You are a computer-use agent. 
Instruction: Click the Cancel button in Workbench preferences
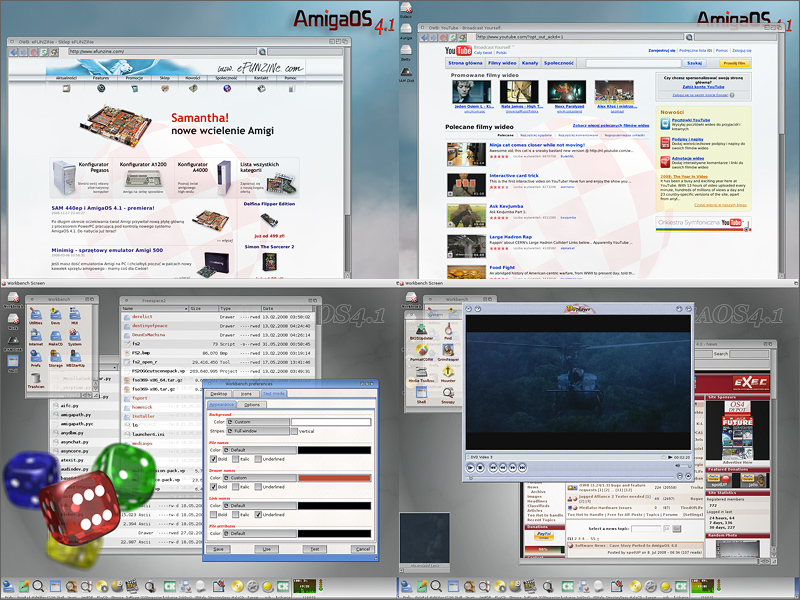point(363,549)
